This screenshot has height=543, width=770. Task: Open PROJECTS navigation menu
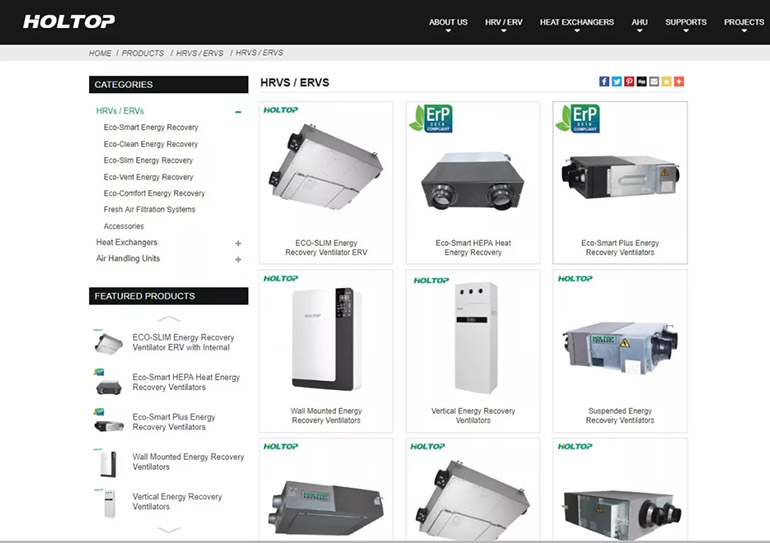pyautogui.click(x=743, y=23)
